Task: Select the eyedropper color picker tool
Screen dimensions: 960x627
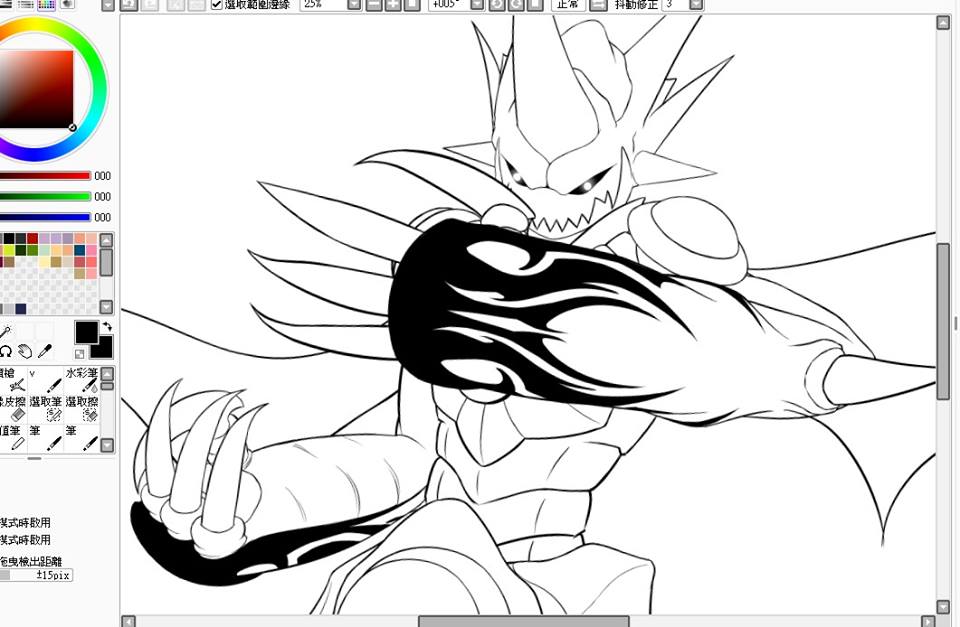Action: [x=45, y=351]
